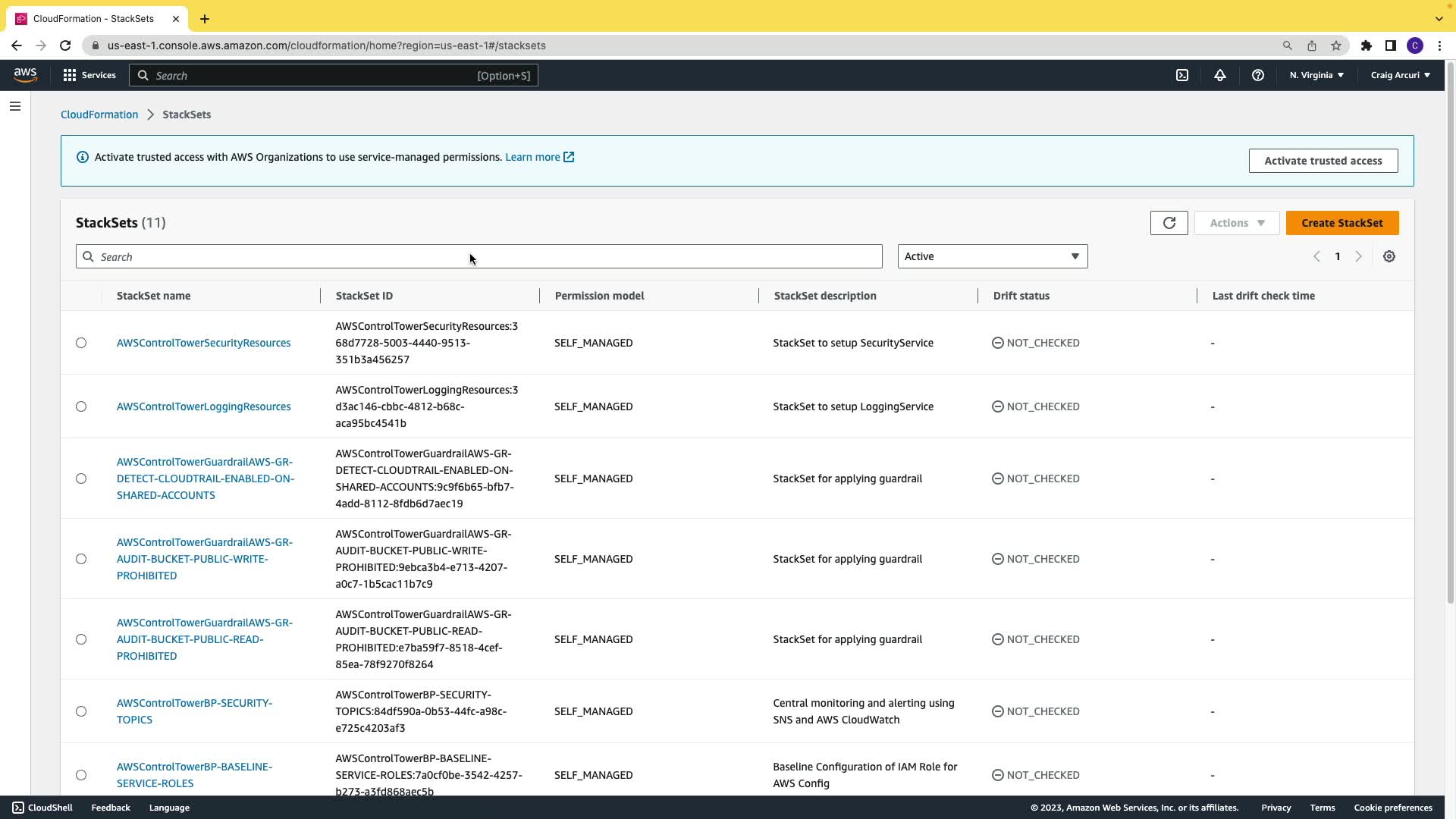1456x819 pixels.
Task: Select AWSControlTowerLoggingResources radio button
Action: pos(81,406)
